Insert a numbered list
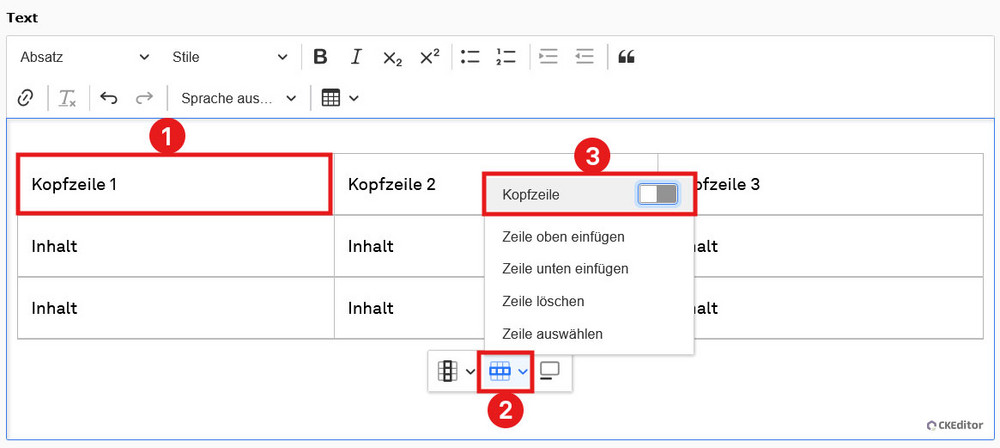 tap(506, 57)
